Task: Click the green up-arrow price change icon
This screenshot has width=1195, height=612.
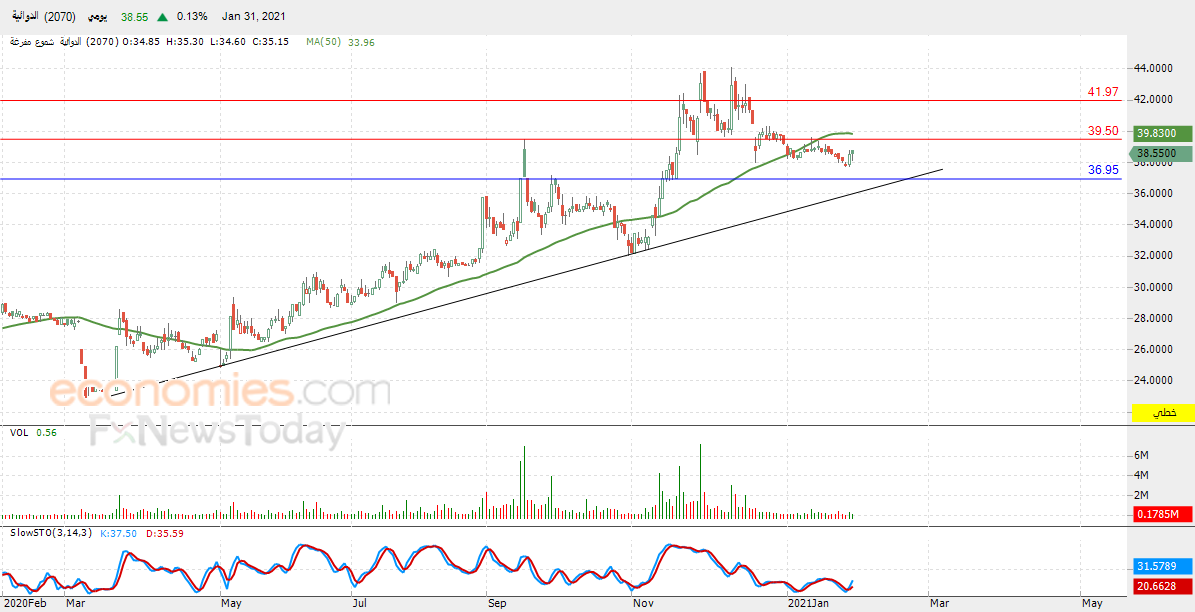Action: click(x=162, y=16)
